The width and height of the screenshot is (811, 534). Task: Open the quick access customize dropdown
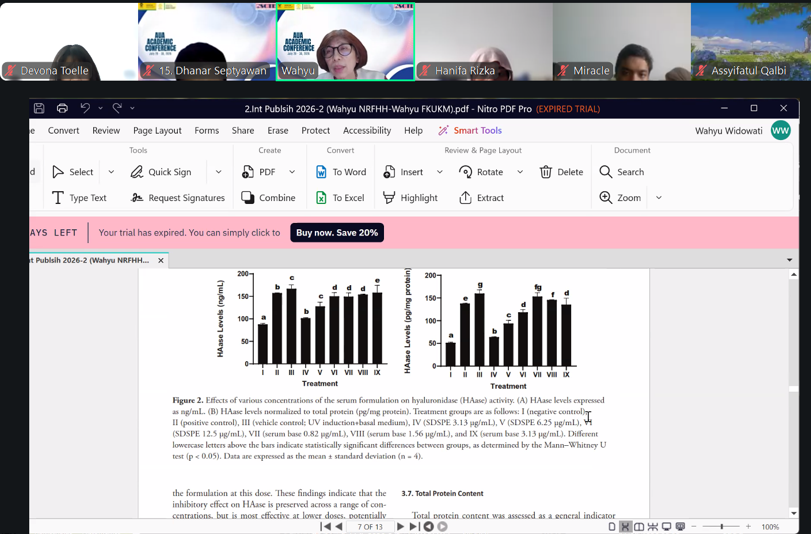coord(132,108)
